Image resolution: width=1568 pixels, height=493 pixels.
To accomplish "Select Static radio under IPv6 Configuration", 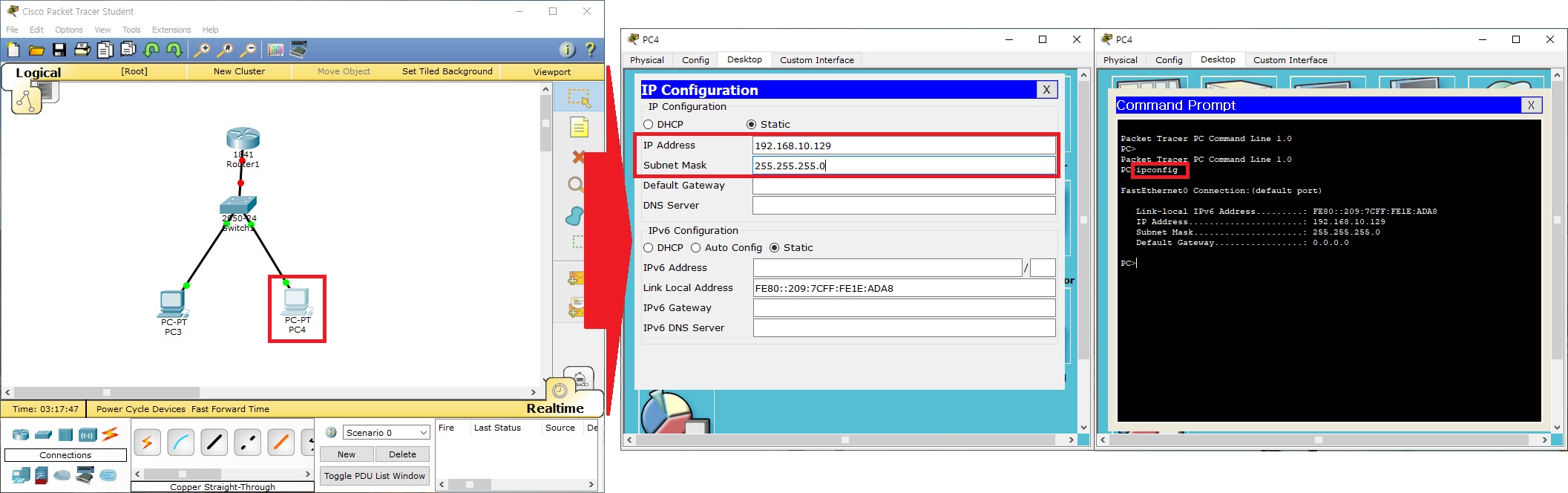I will click(x=774, y=248).
